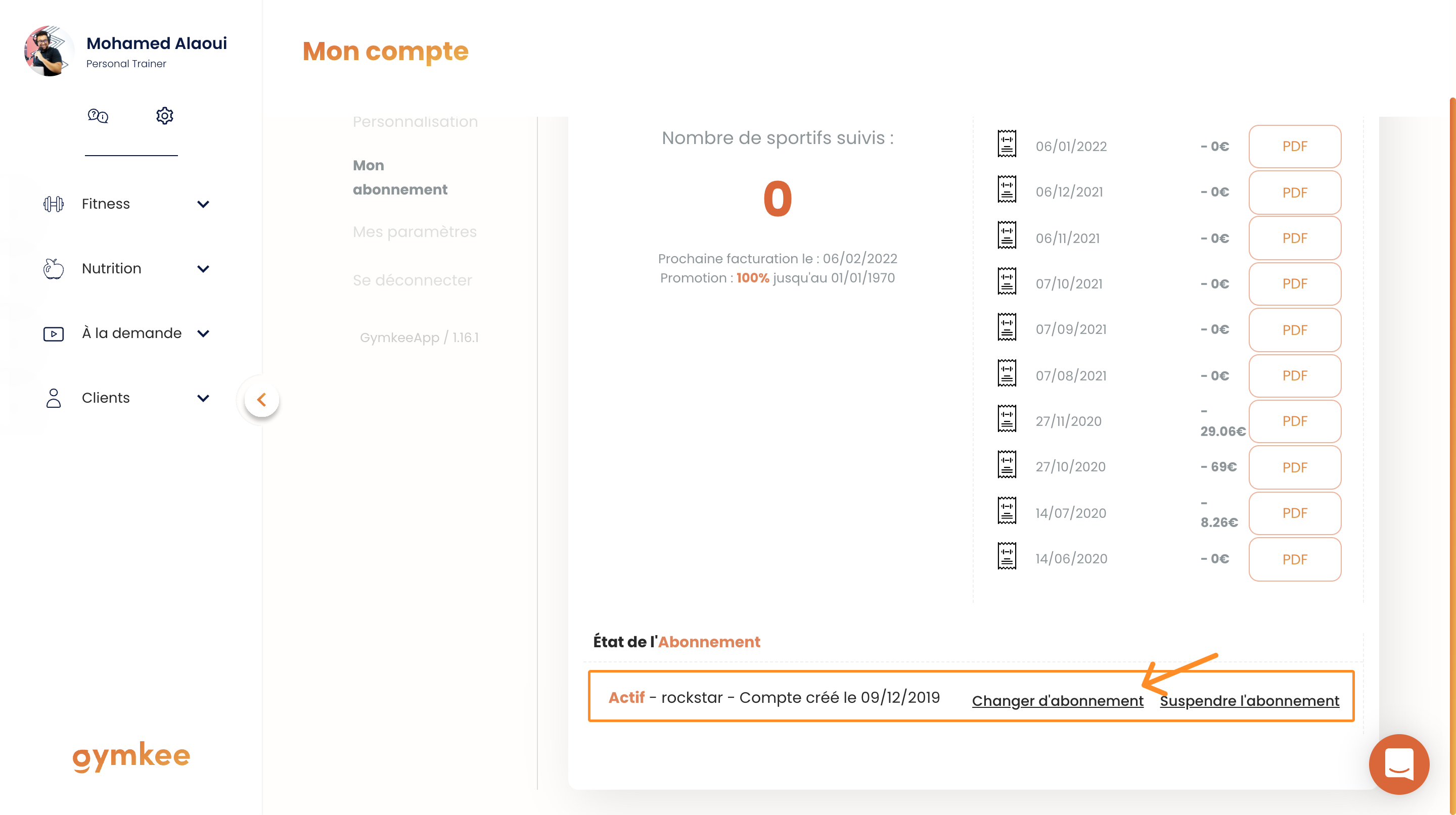Click Prochaine facturation date 06/02/2022
1456x815 pixels.
coord(859,259)
